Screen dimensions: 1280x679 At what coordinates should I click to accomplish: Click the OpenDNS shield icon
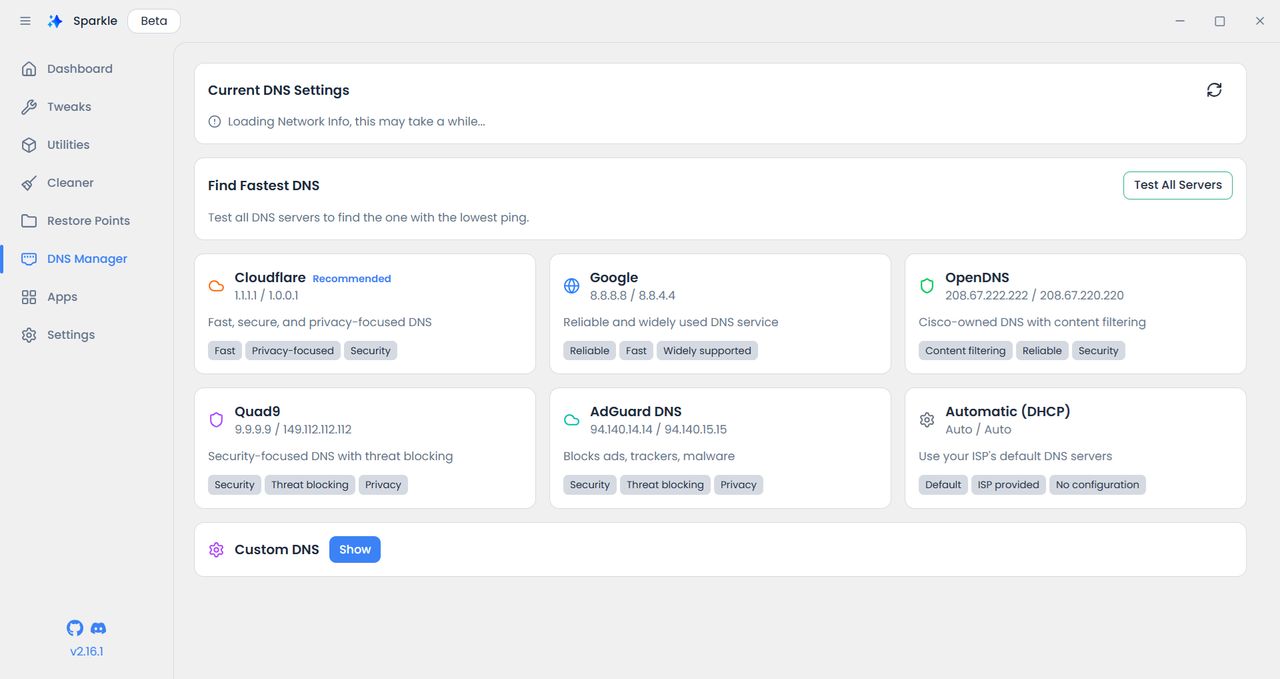(x=927, y=286)
